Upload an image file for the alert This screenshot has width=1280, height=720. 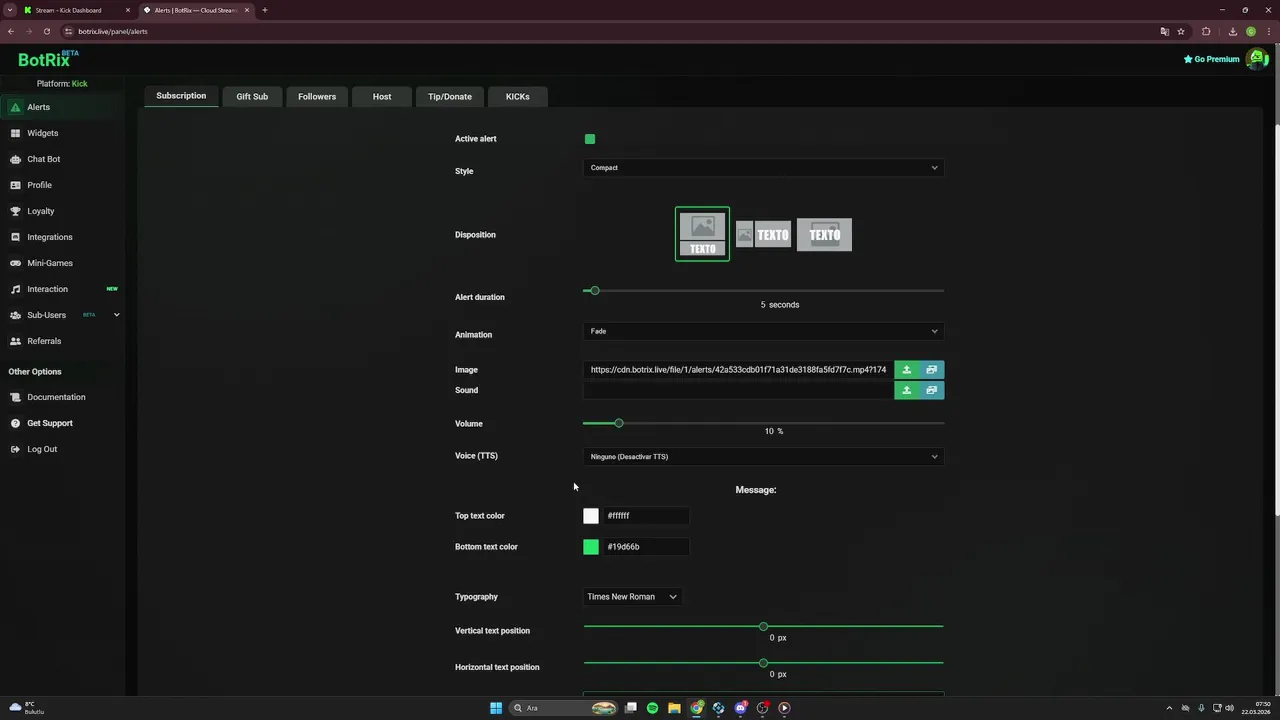pyautogui.click(x=906, y=370)
